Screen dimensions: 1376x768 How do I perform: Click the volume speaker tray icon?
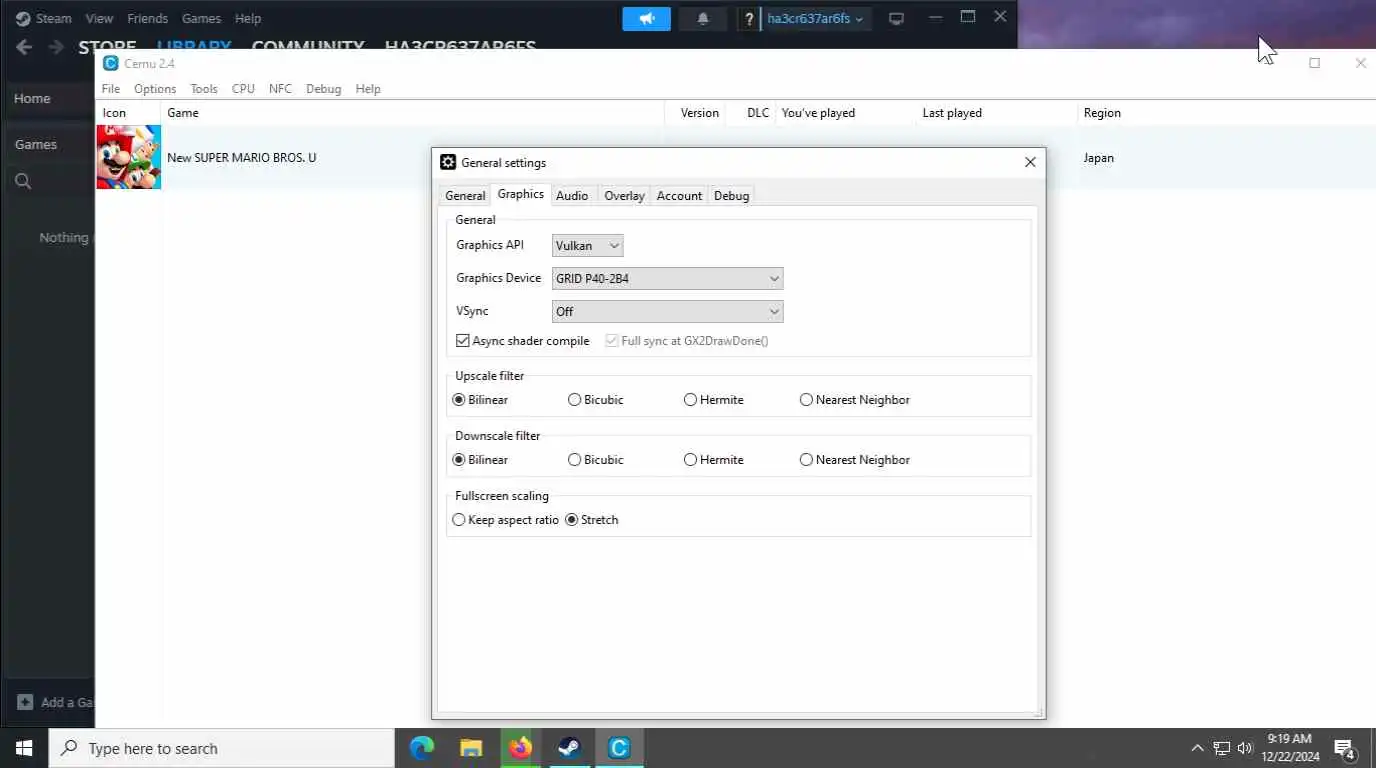pos(1245,748)
